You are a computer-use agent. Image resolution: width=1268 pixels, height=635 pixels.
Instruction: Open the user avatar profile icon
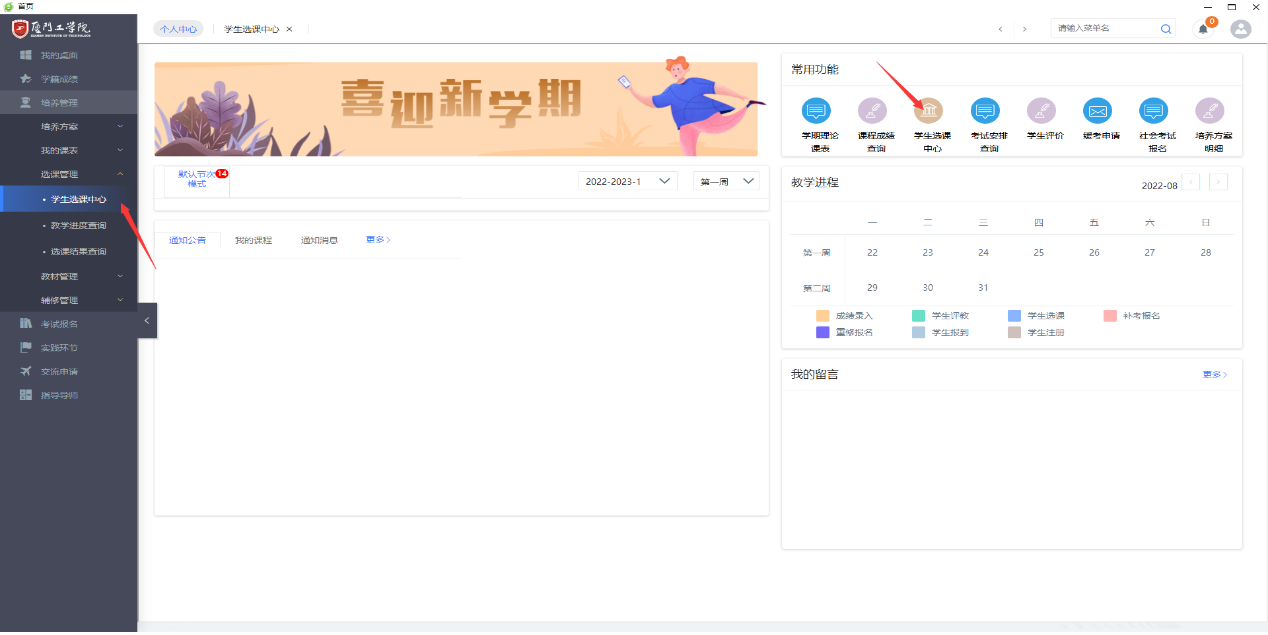pyautogui.click(x=1241, y=29)
